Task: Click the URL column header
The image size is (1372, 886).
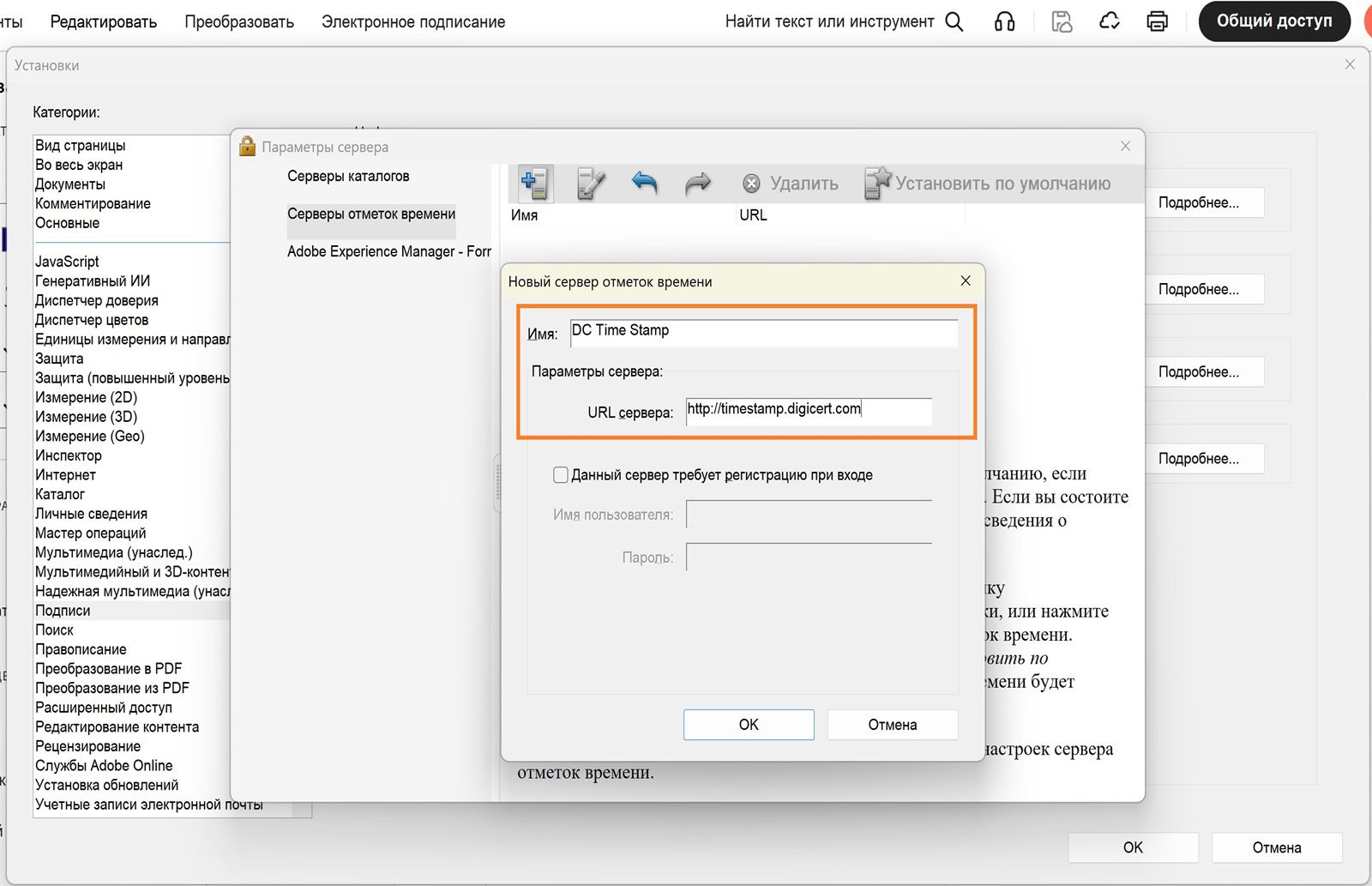Action: coord(753,215)
